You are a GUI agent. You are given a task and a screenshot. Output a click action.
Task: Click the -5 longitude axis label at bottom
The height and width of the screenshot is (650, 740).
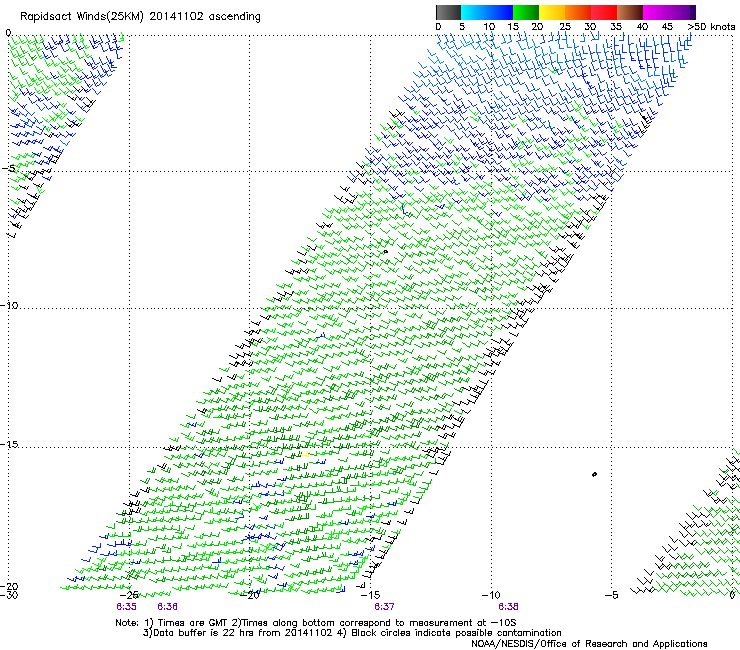click(x=612, y=595)
